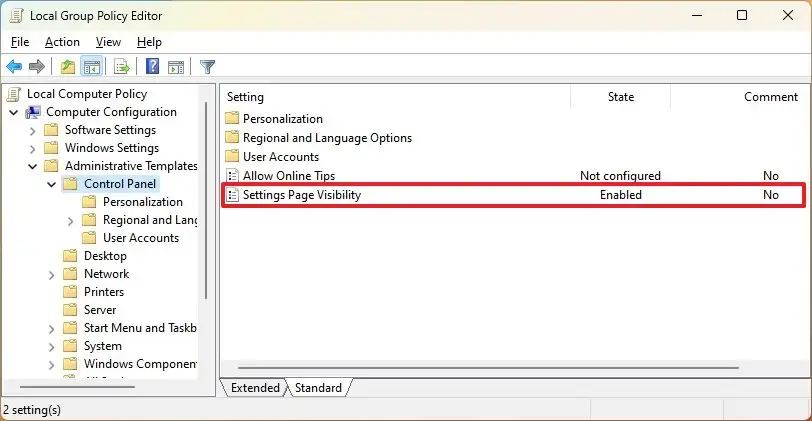Image resolution: width=812 pixels, height=421 pixels.
Task: Open the Help menu
Action: tap(149, 42)
